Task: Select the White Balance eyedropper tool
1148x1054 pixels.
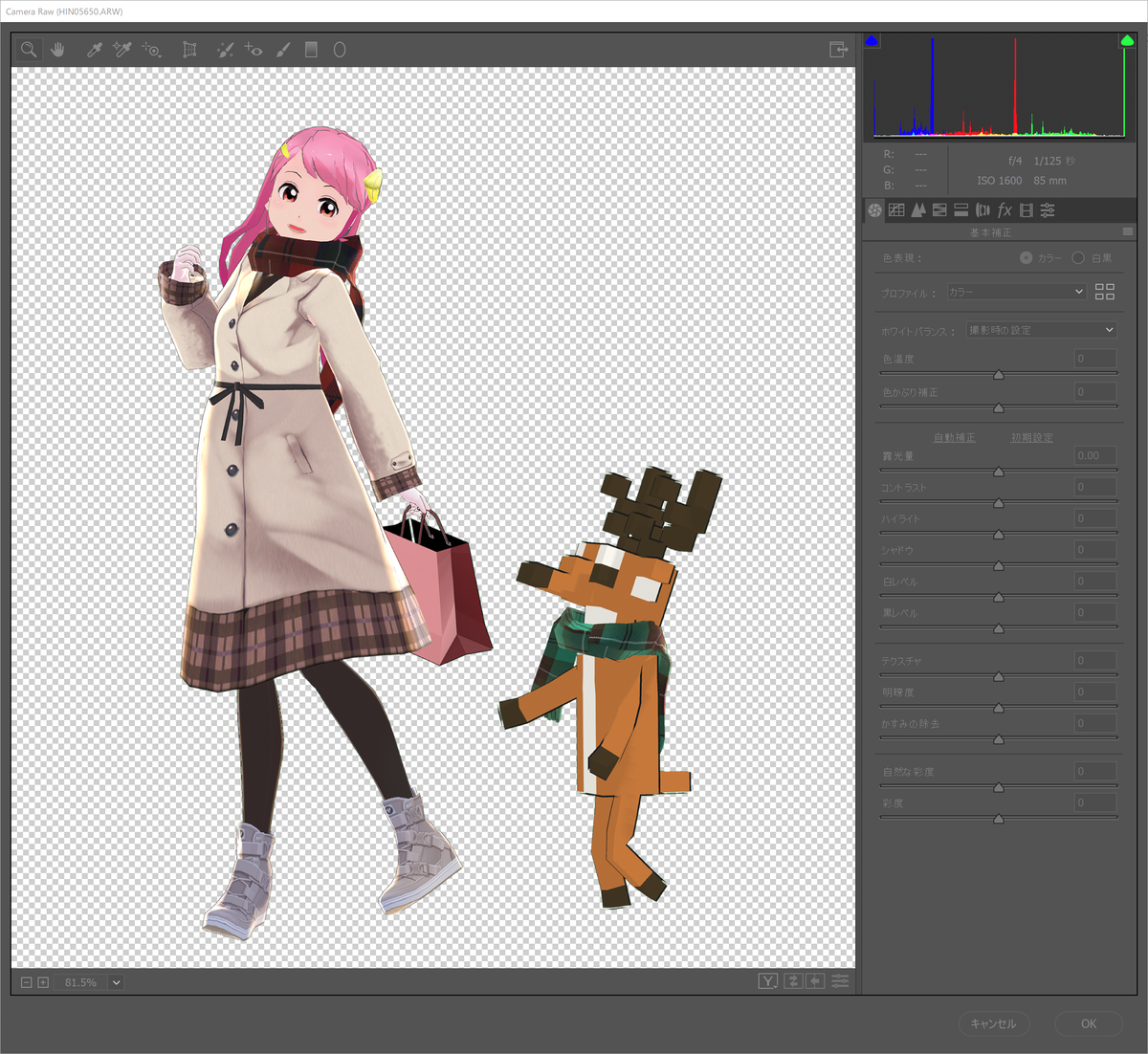Action: click(x=94, y=50)
